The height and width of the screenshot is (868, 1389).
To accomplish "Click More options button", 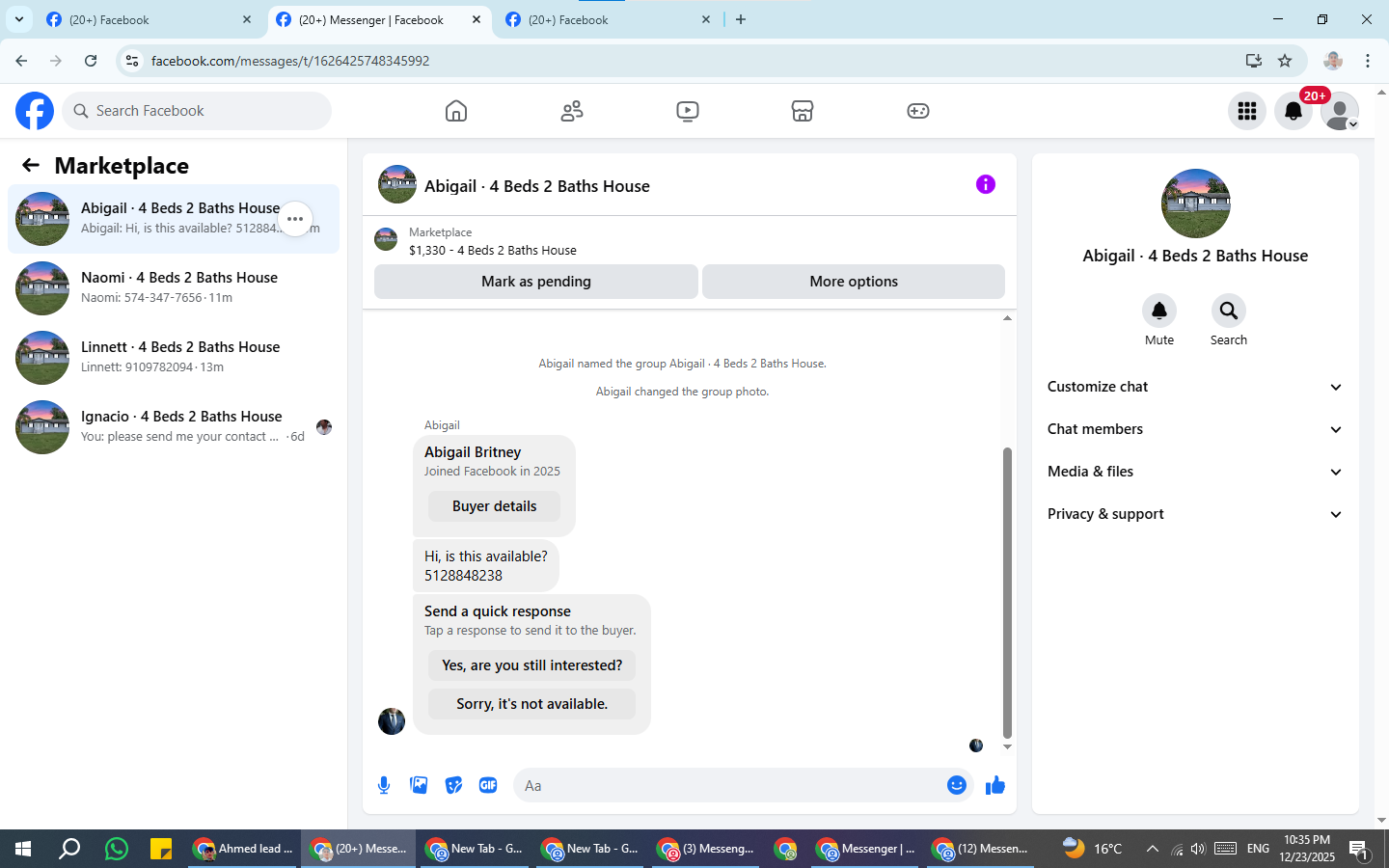I will [854, 282].
